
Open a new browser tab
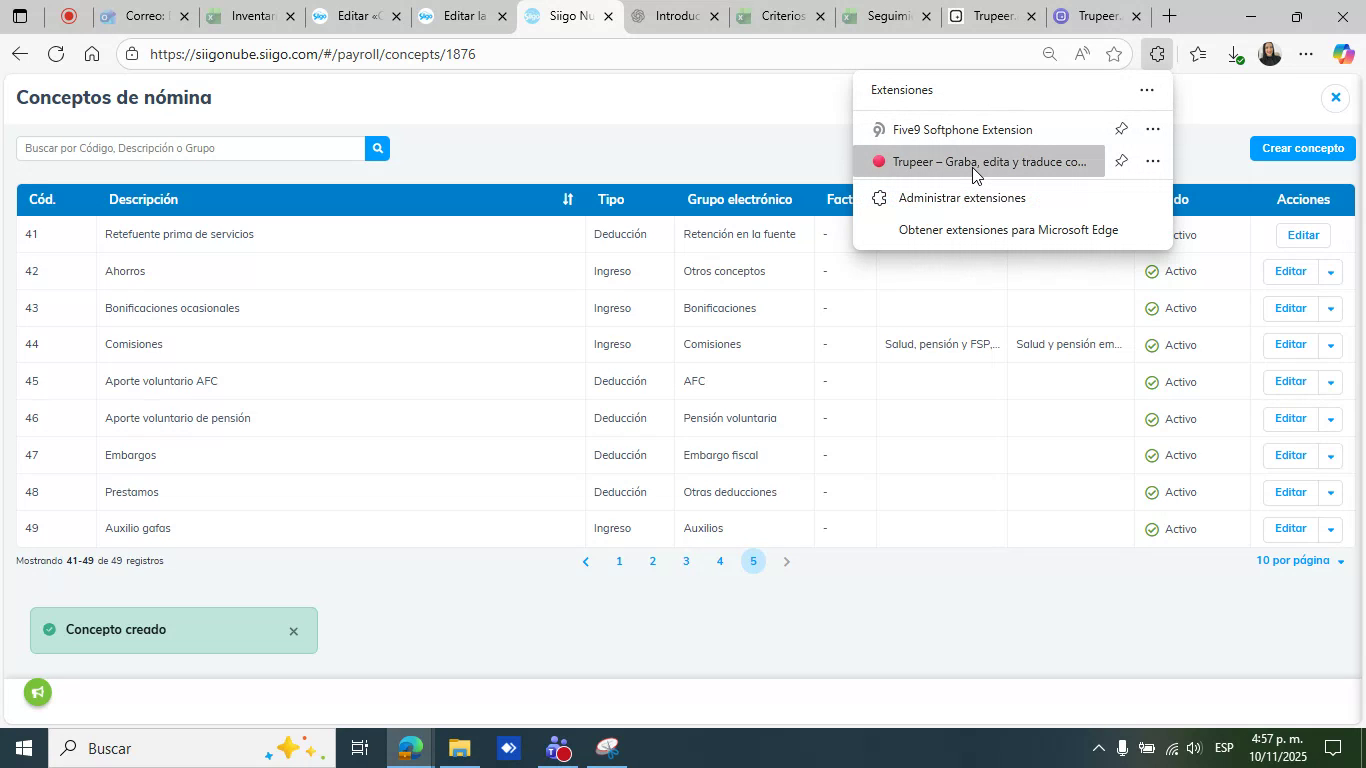pos(1168,16)
